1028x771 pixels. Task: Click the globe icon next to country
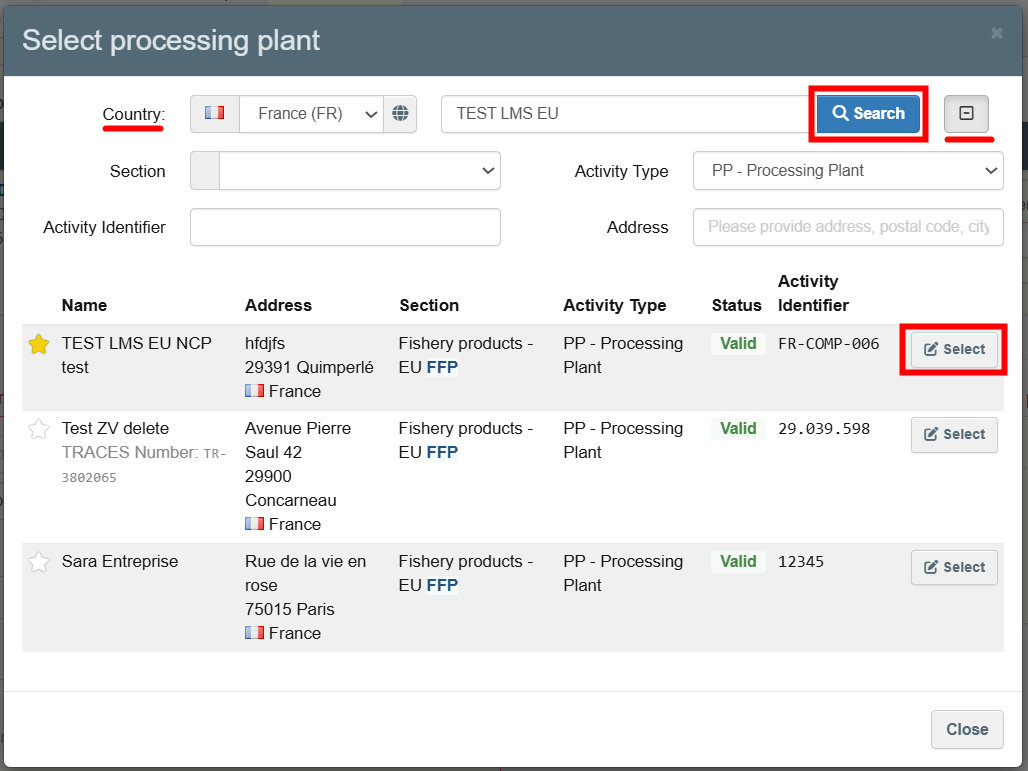[400, 114]
